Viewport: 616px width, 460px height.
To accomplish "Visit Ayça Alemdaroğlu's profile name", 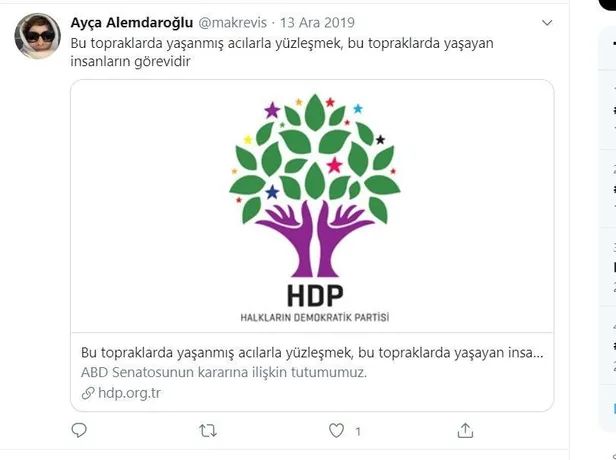I will pos(132,23).
